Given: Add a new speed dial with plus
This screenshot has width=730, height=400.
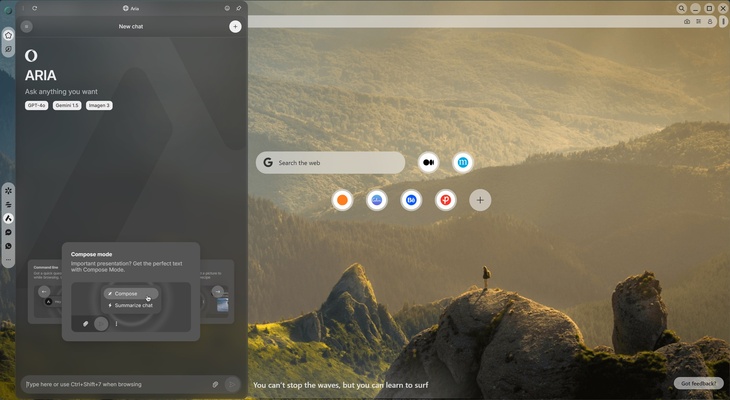Looking at the screenshot, I should [480, 200].
